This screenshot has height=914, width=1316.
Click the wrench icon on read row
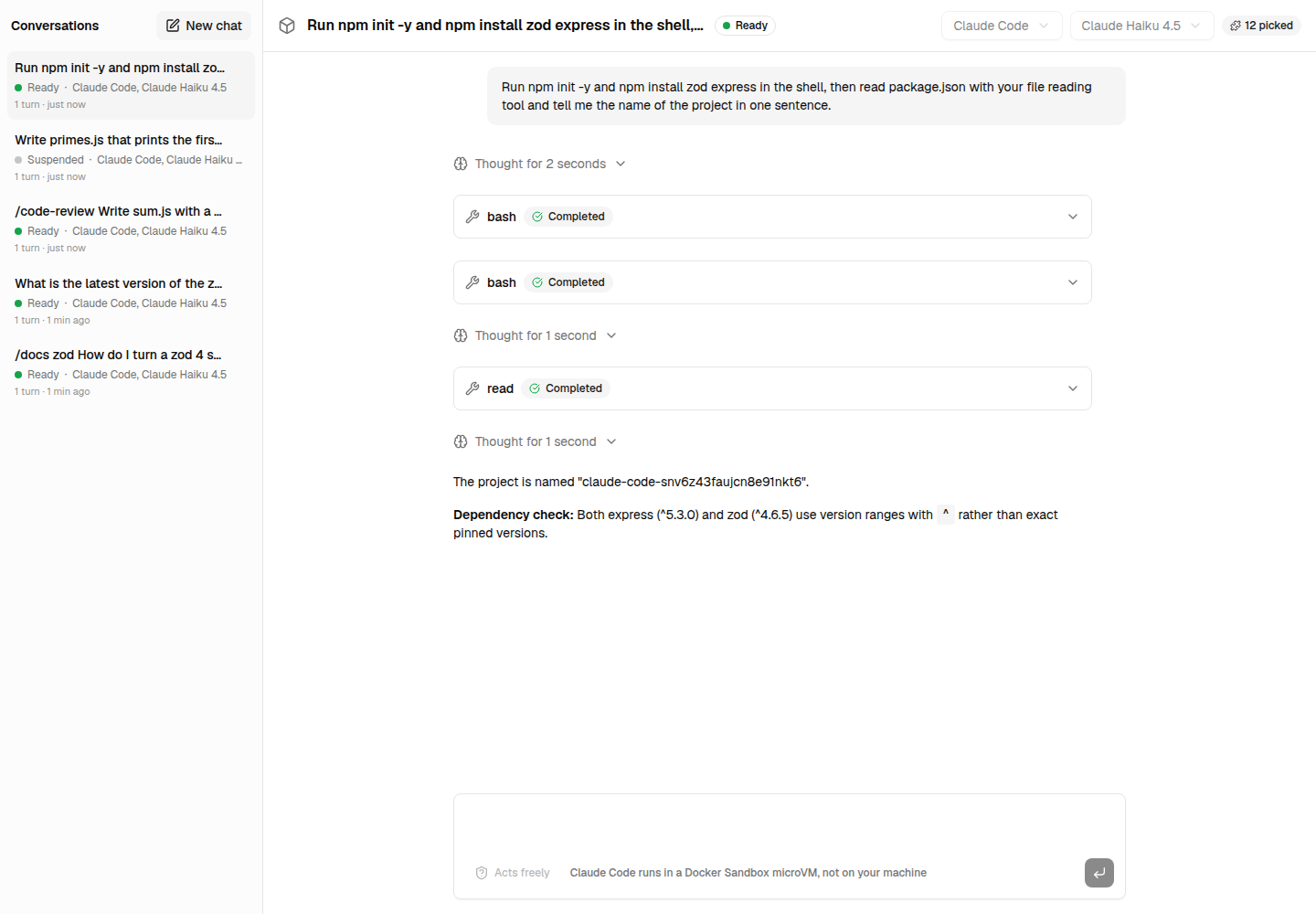[472, 388]
